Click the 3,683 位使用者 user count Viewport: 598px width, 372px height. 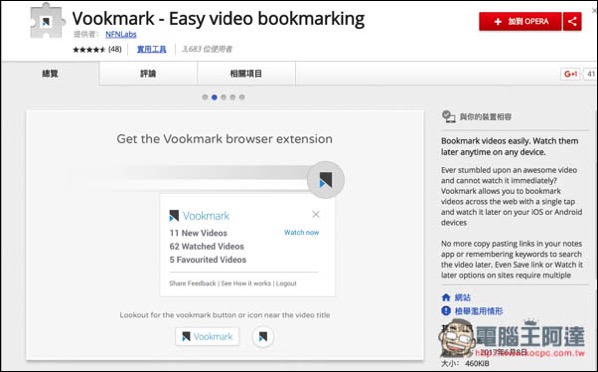207,49
